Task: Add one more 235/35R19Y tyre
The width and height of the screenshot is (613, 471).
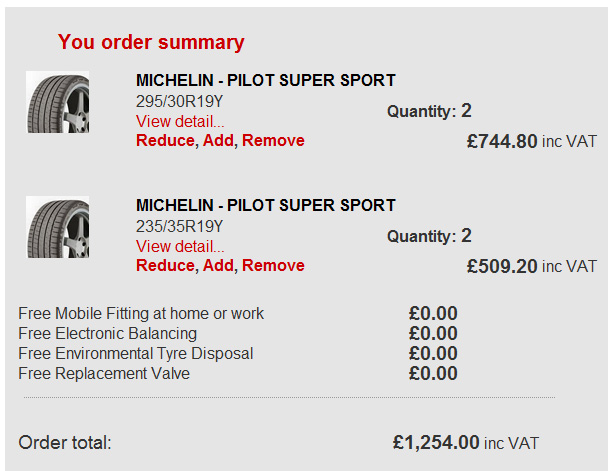Action: 218,265
